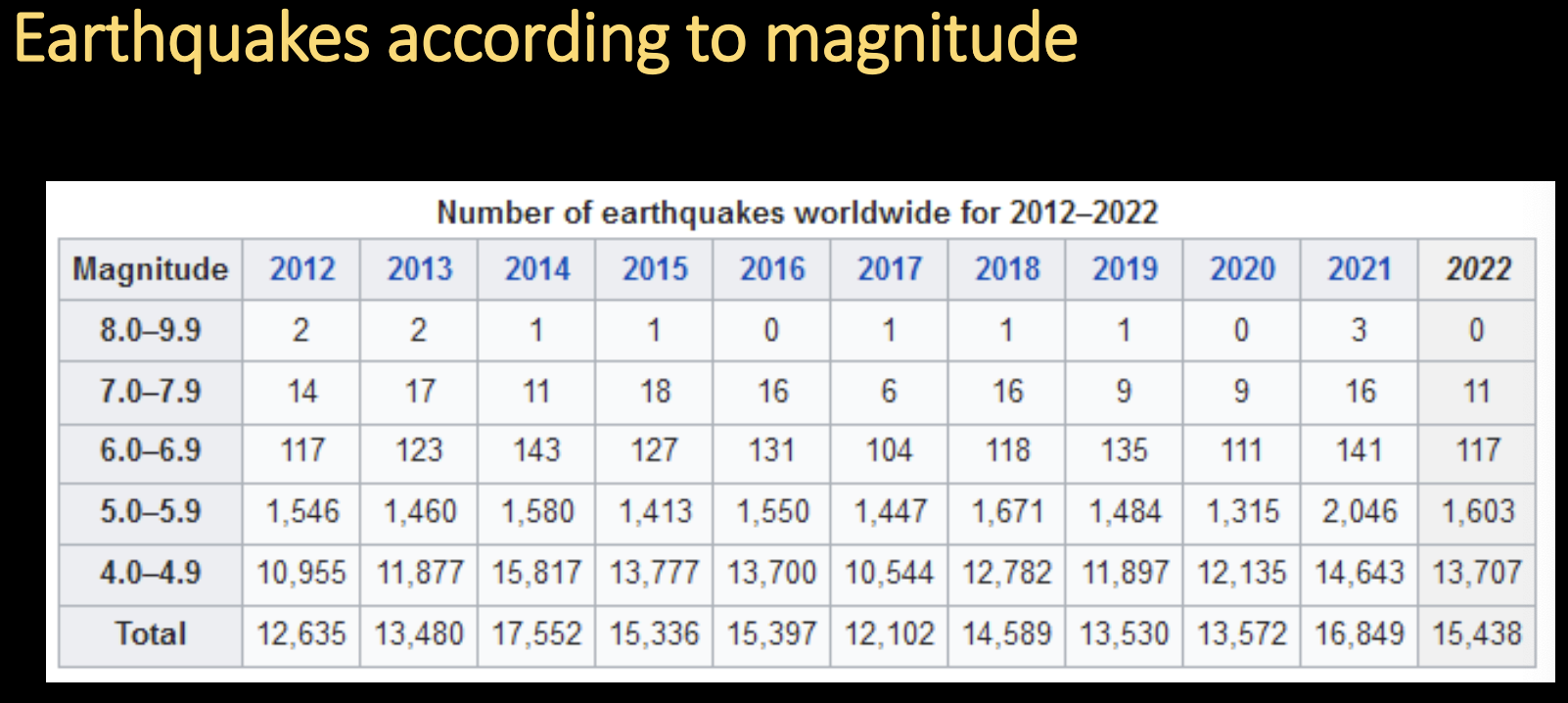Image resolution: width=1568 pixels, height=703 pixels.
Task: Click the 4.0–4.9 magnitude row label
Action: [x=151, y=573]
